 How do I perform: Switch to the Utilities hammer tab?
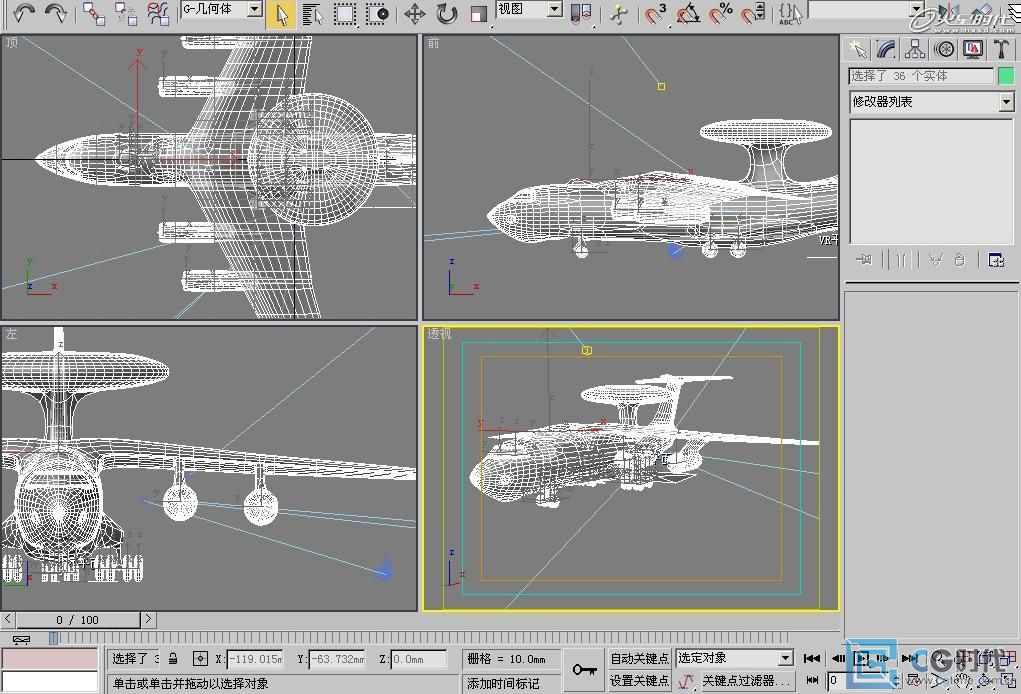[x=1001, y=49]
